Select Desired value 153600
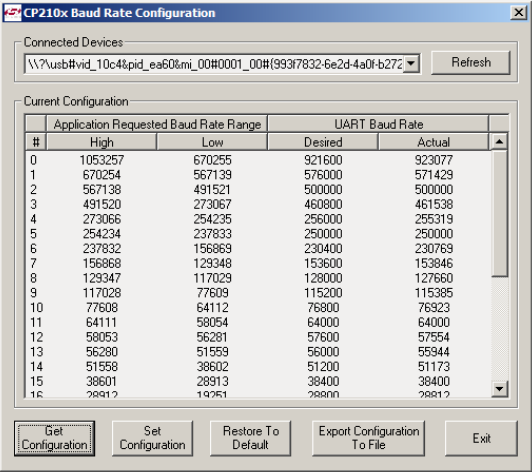The height and width of the screenshot is (472, 532). (323, 263)
